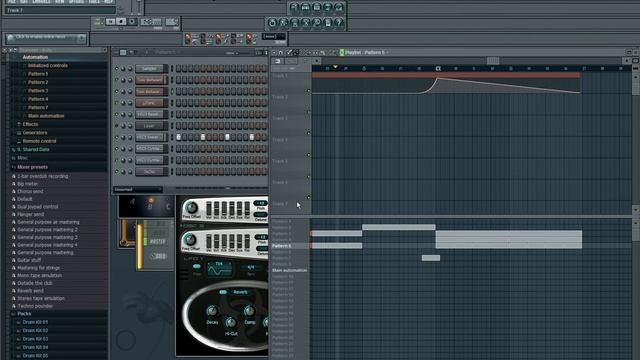
Task: Click the Decay knob in reverb section
Action: point(211,311)
